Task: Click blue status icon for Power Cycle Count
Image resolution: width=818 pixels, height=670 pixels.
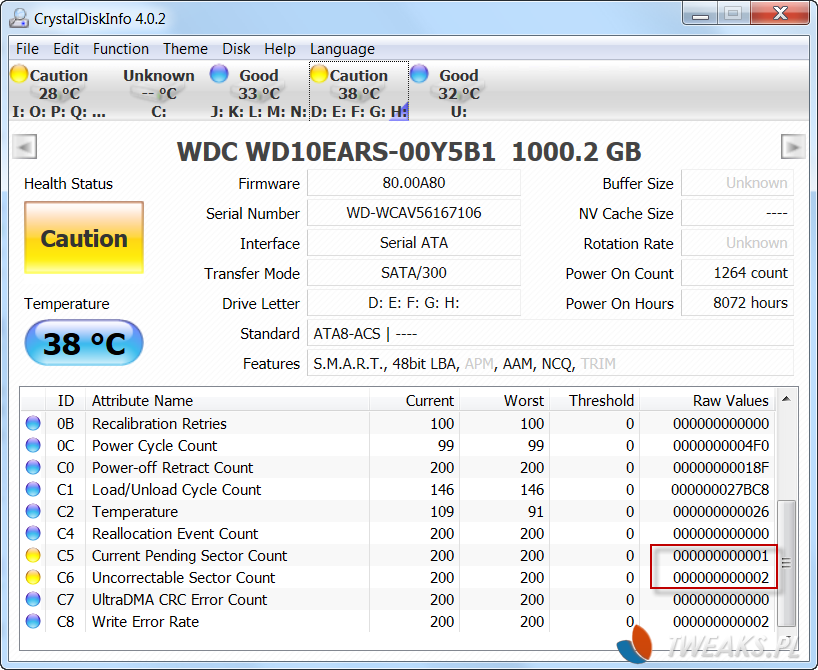Action: point(33,445)
